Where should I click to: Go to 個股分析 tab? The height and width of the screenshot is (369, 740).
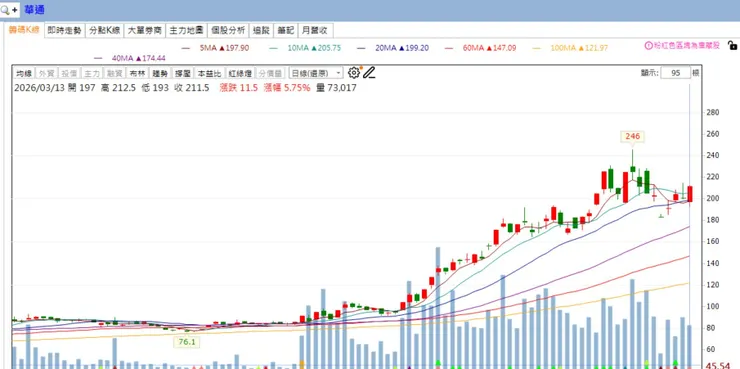coord(228,31)
